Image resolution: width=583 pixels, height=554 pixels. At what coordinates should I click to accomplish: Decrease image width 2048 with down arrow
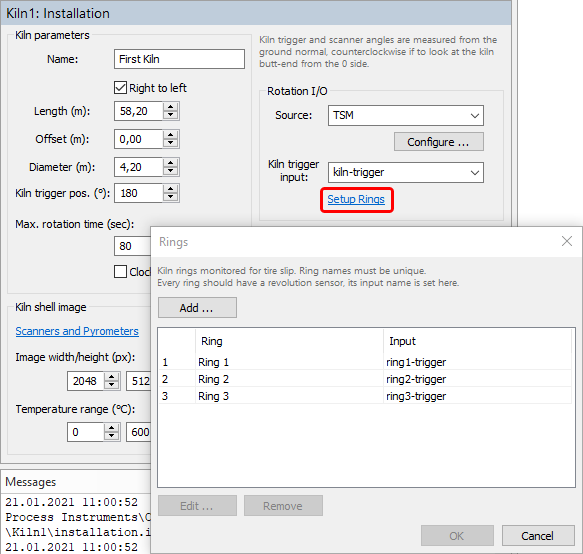[112, 385]
